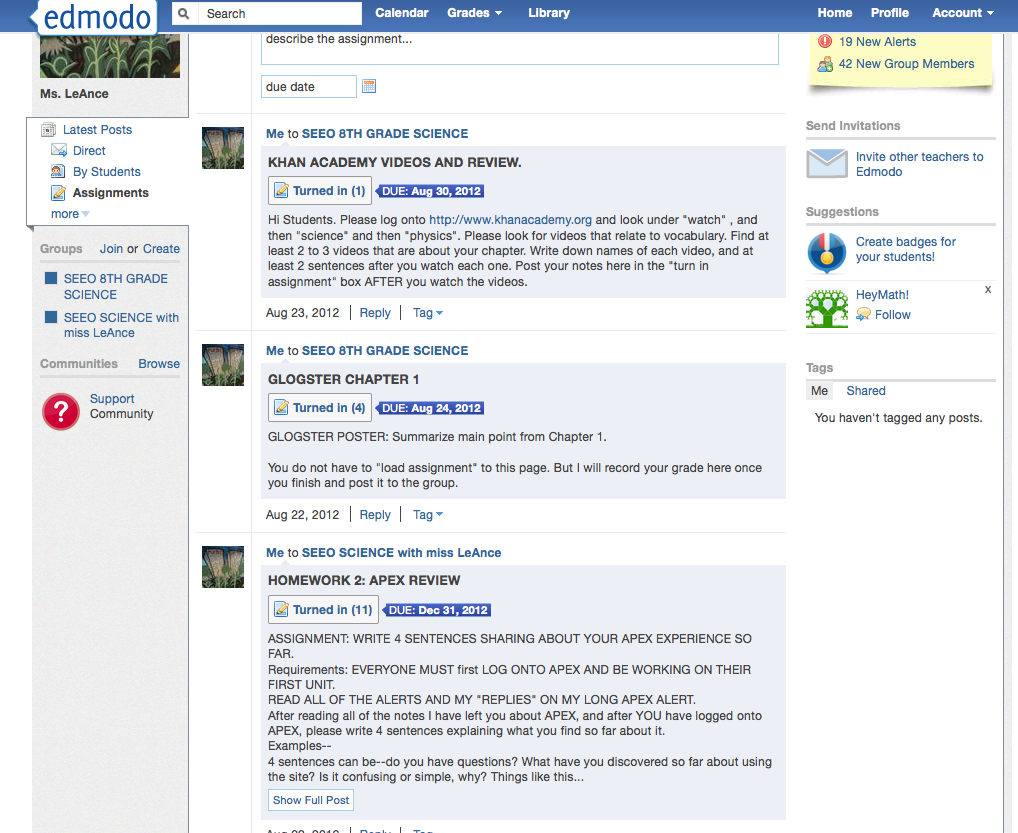Viewport: 1018px width, 833px height.
Task: Click the due date input field
Action: click(308, 87)
